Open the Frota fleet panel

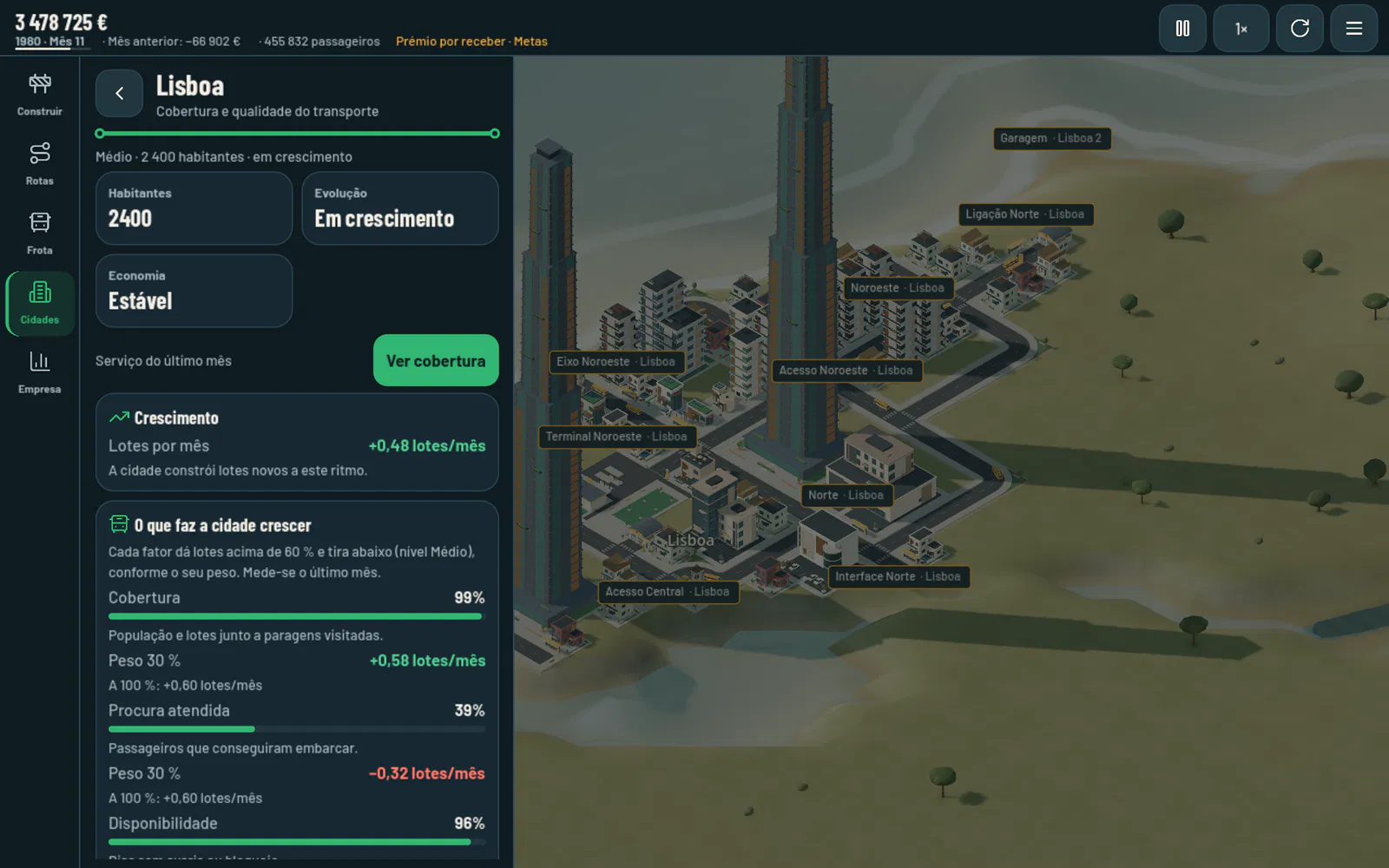tap(40, 233)
